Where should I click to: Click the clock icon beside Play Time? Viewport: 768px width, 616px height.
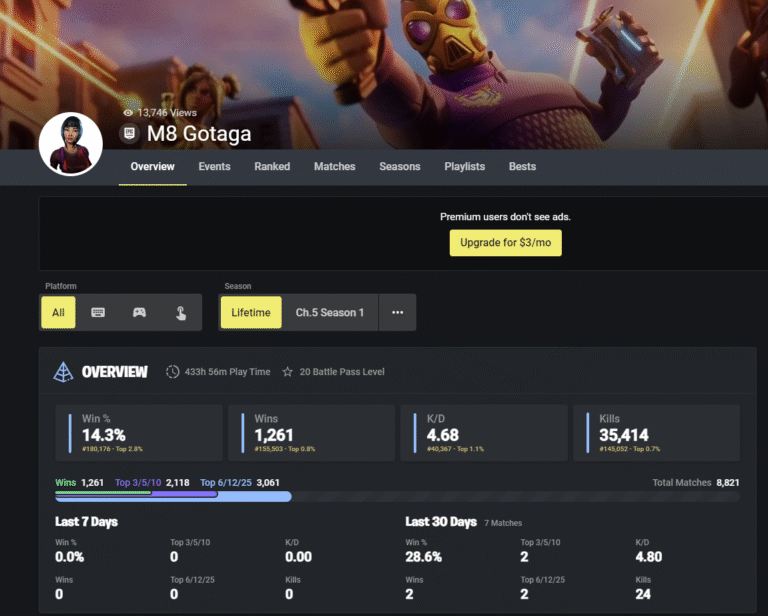[x=172, y=372]
